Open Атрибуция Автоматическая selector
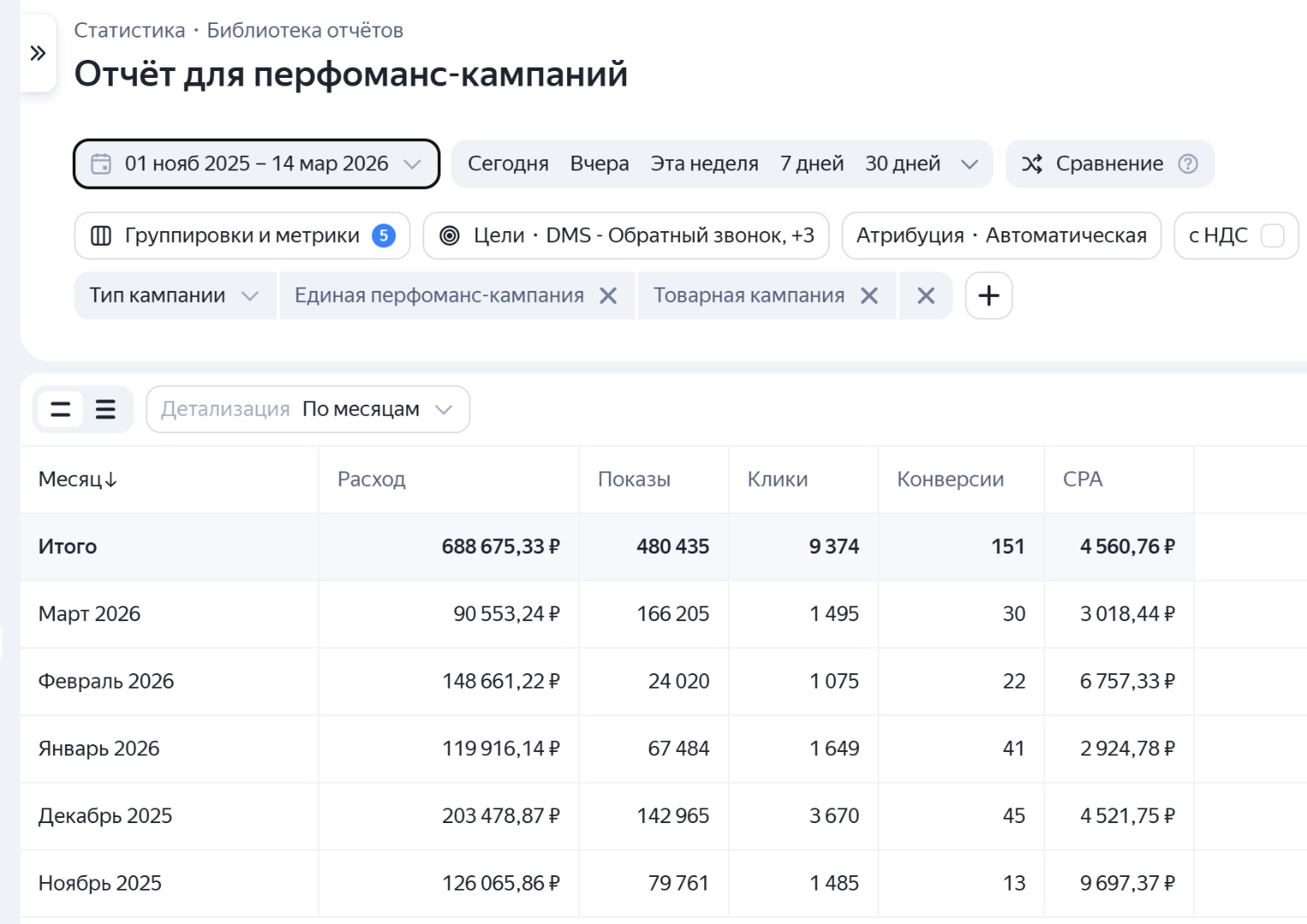 coord(1002,235)
